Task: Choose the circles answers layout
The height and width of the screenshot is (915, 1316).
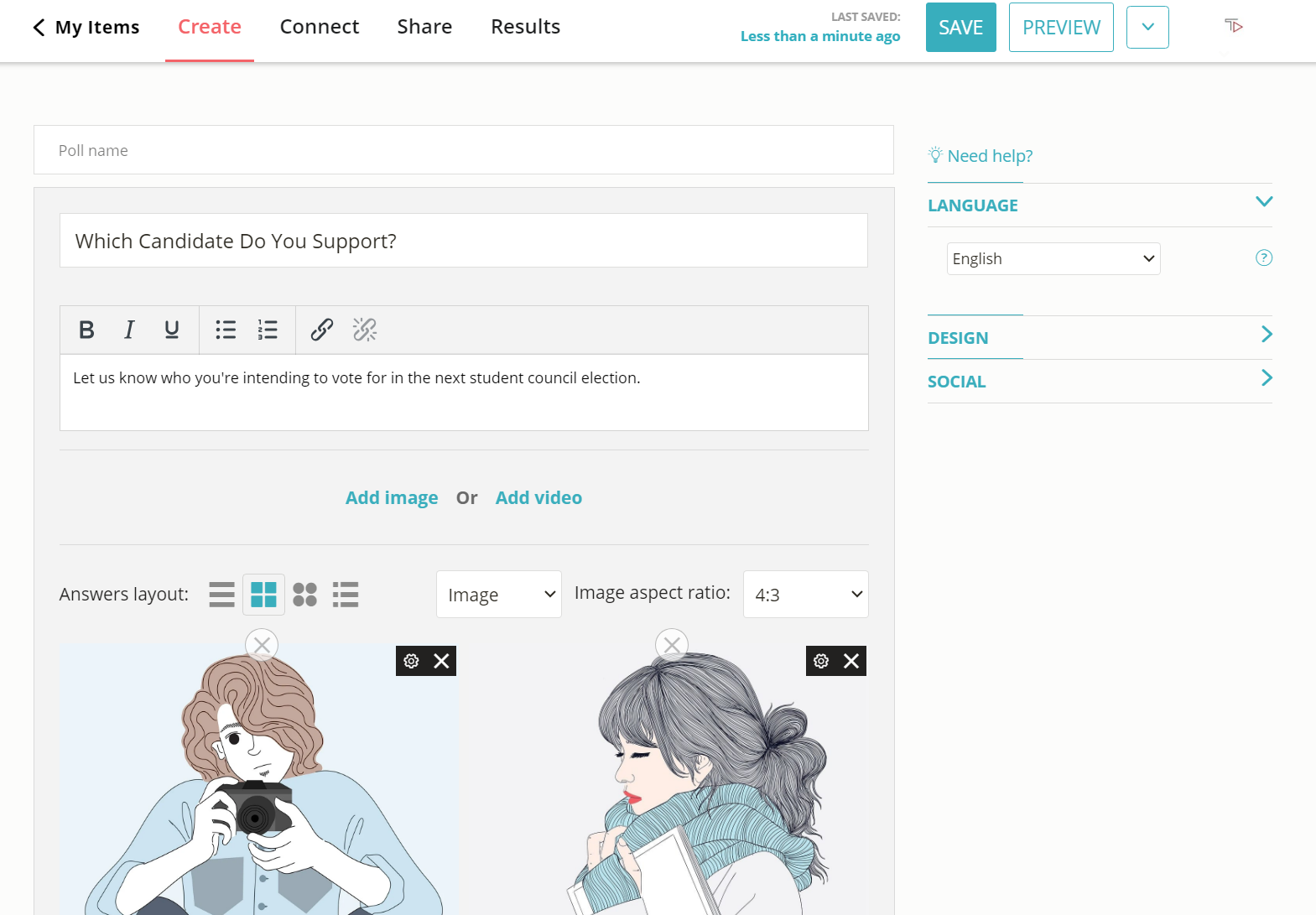Action: tap(304, 595)
